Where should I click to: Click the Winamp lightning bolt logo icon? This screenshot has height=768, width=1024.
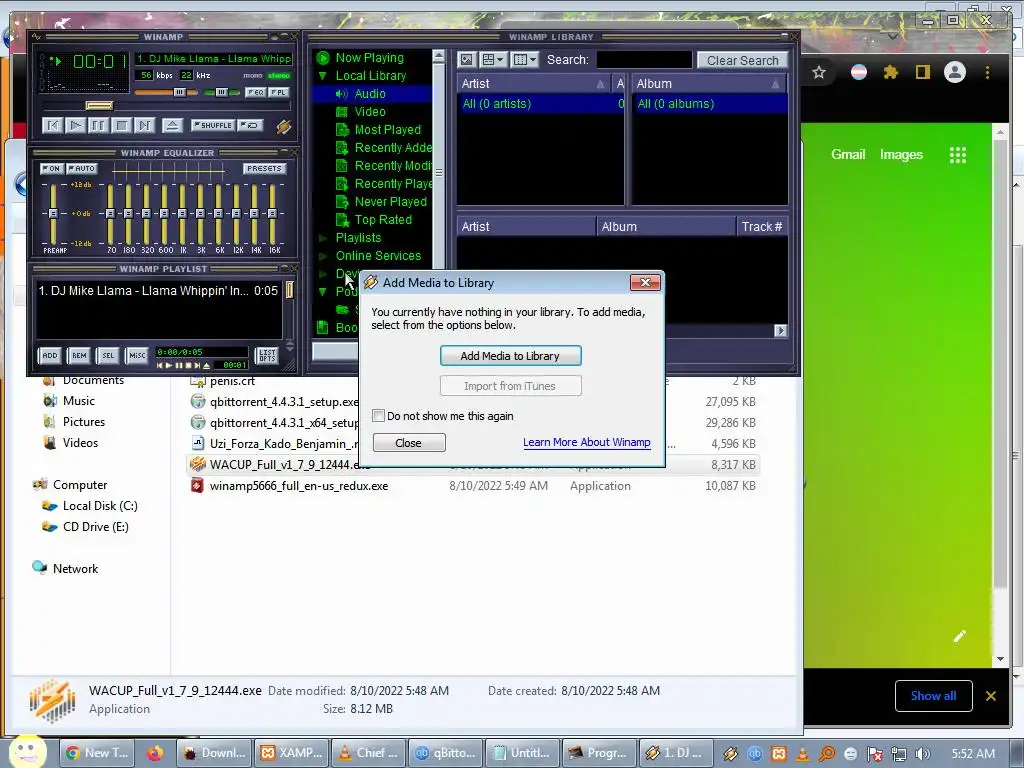(x=283, y=126)
